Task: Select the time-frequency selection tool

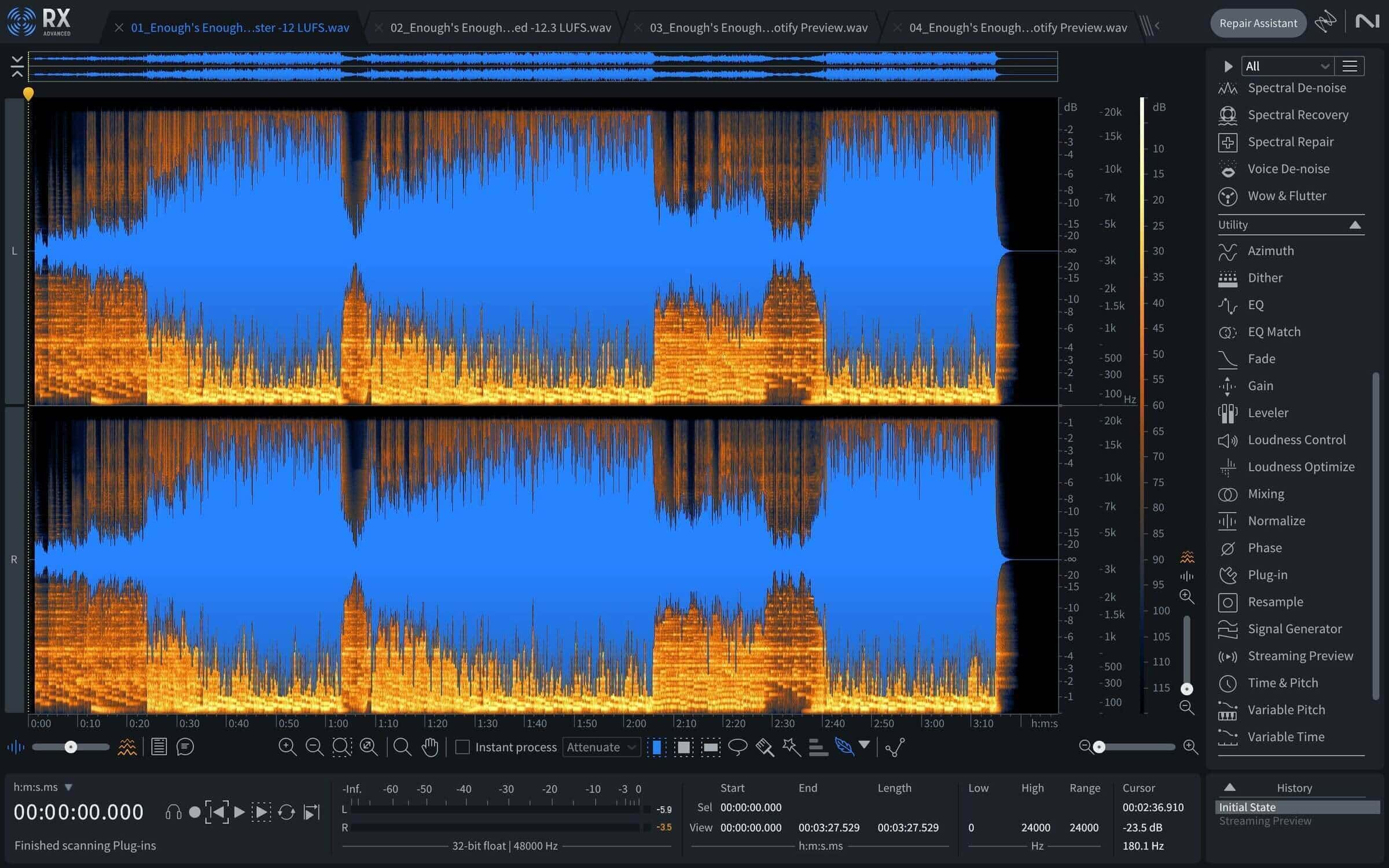Action: click(684, 747)
